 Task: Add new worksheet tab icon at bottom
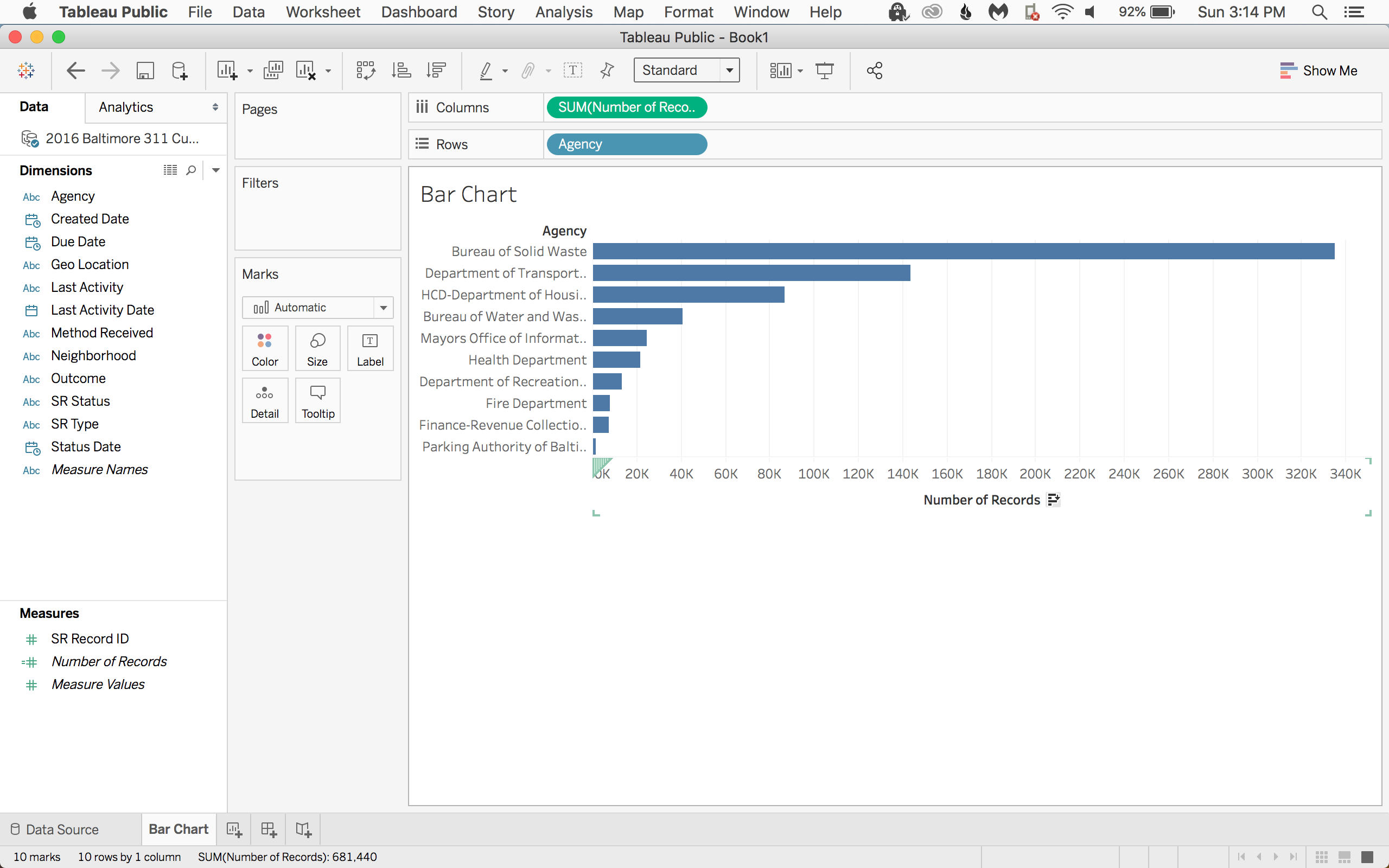pyautogui.click(x=234, y=829)
